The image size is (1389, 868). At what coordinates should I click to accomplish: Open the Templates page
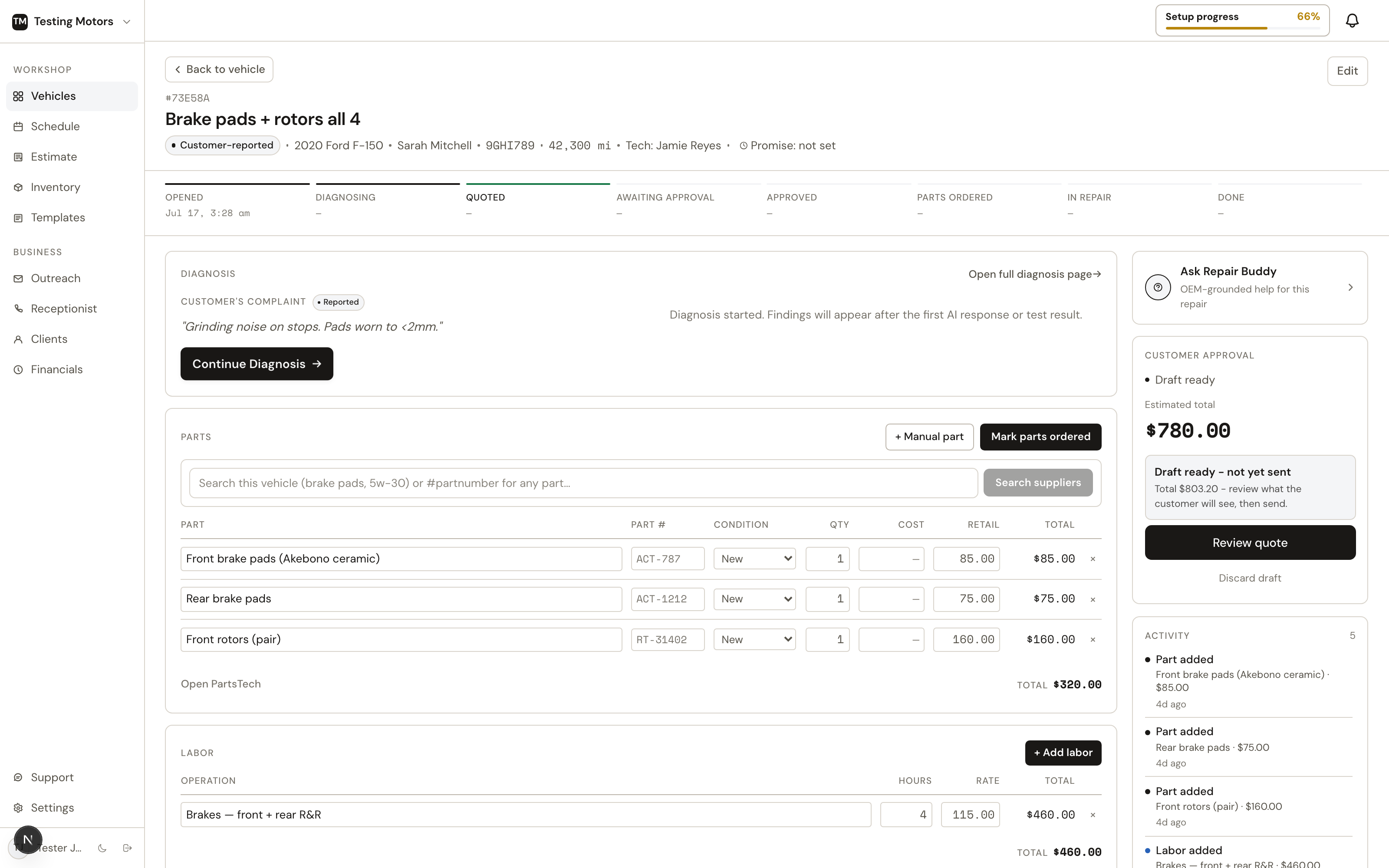[x=72, y=217]
